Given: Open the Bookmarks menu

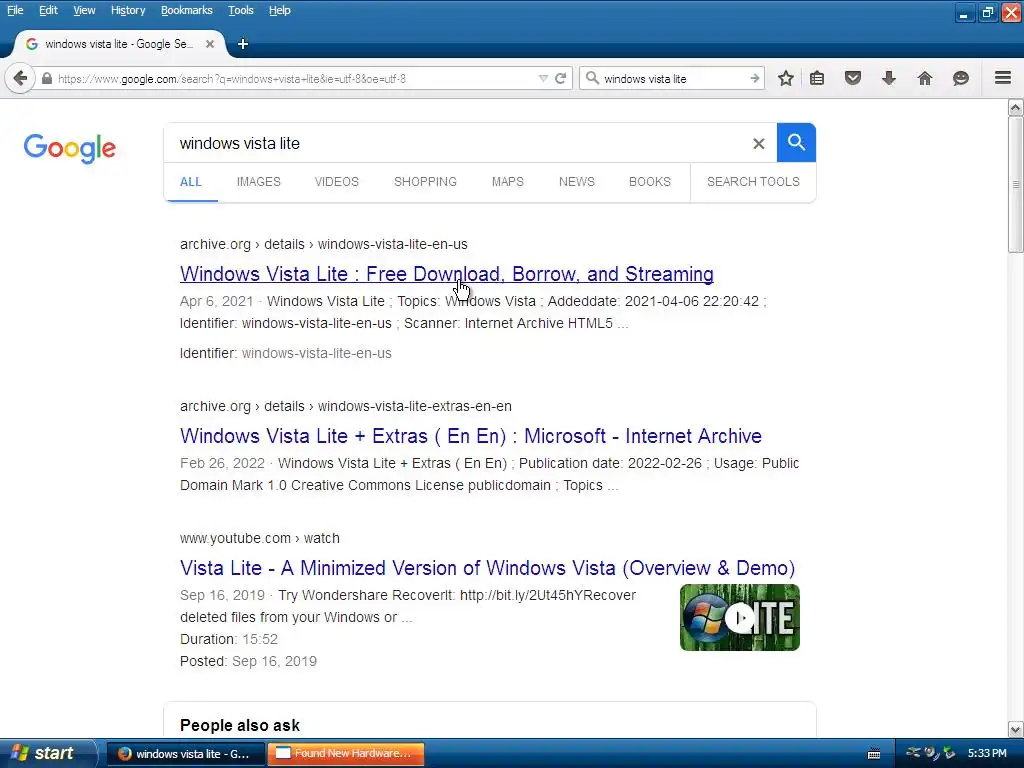Looking at the screenshot, I should (187, 10).
